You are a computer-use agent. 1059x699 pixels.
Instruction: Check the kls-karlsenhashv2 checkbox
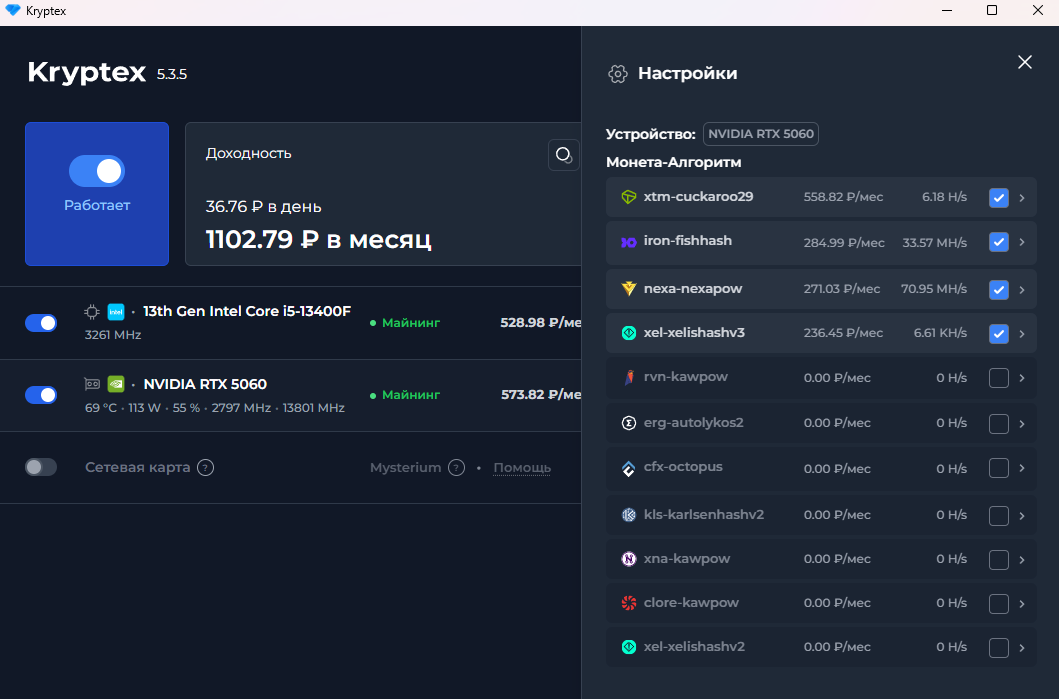coord(998,516)
